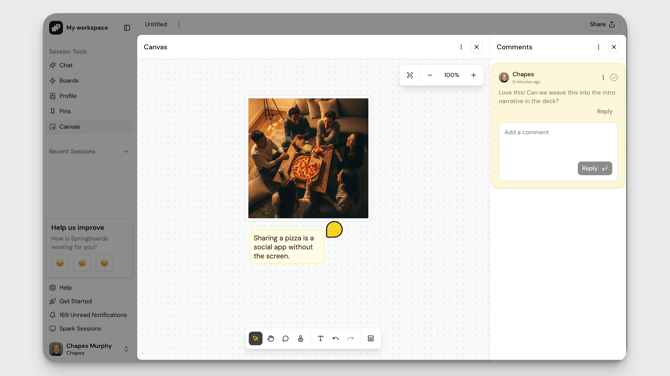Open Comments panel options menu

[x=598, y=47]
